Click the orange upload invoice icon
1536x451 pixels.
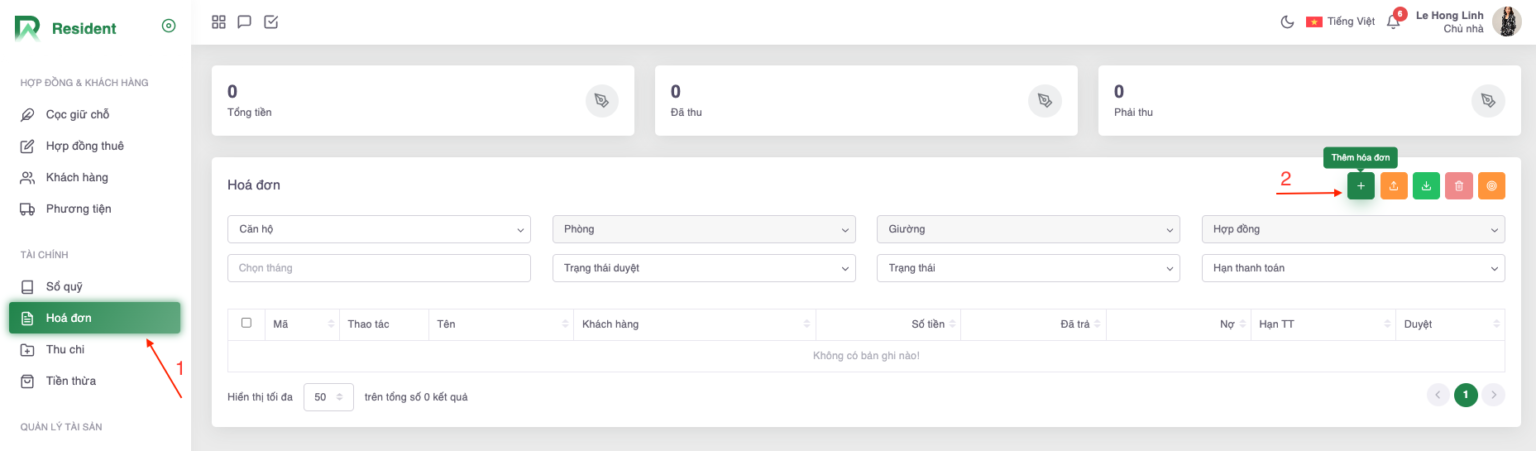1393,186
